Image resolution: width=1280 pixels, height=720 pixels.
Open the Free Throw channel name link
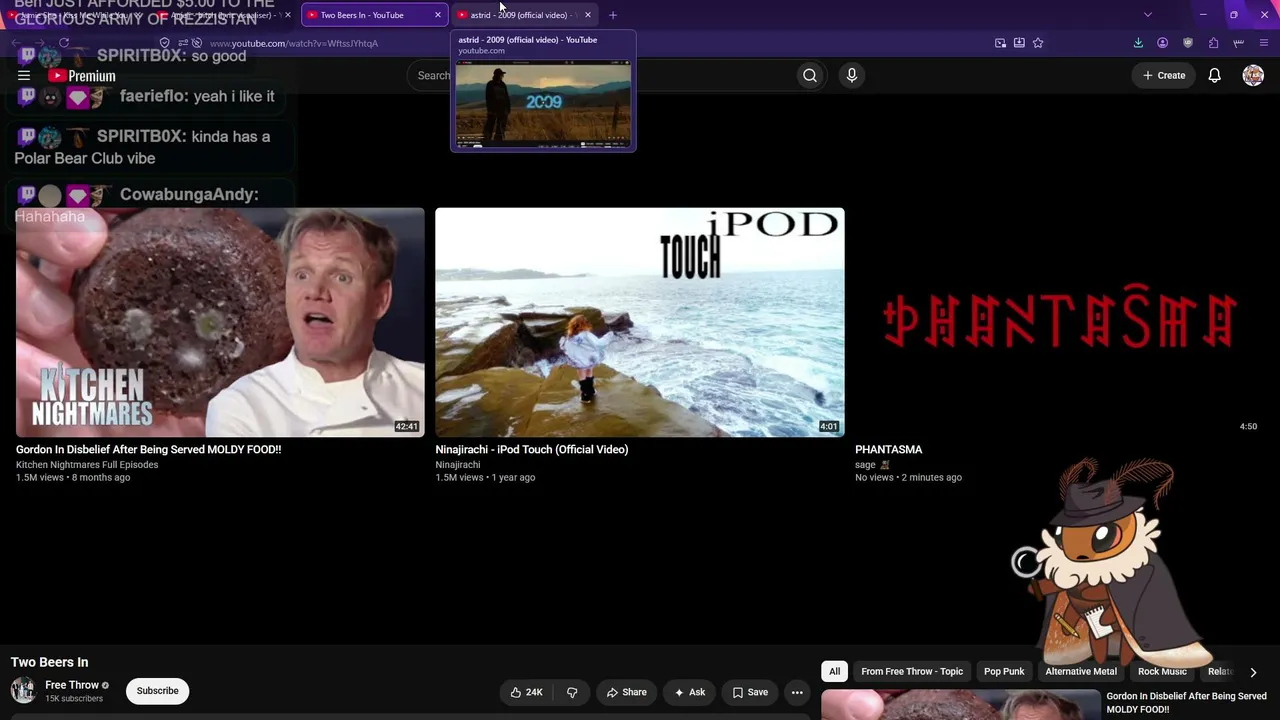72,685
